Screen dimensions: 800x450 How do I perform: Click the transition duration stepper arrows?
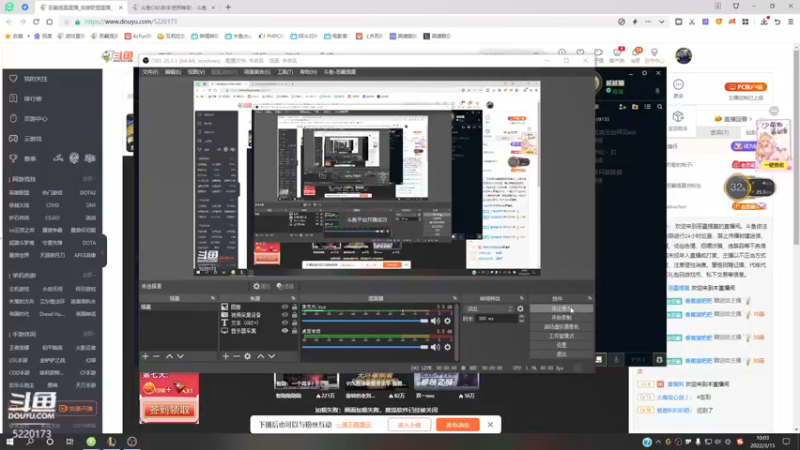click(x=521, y=318)
